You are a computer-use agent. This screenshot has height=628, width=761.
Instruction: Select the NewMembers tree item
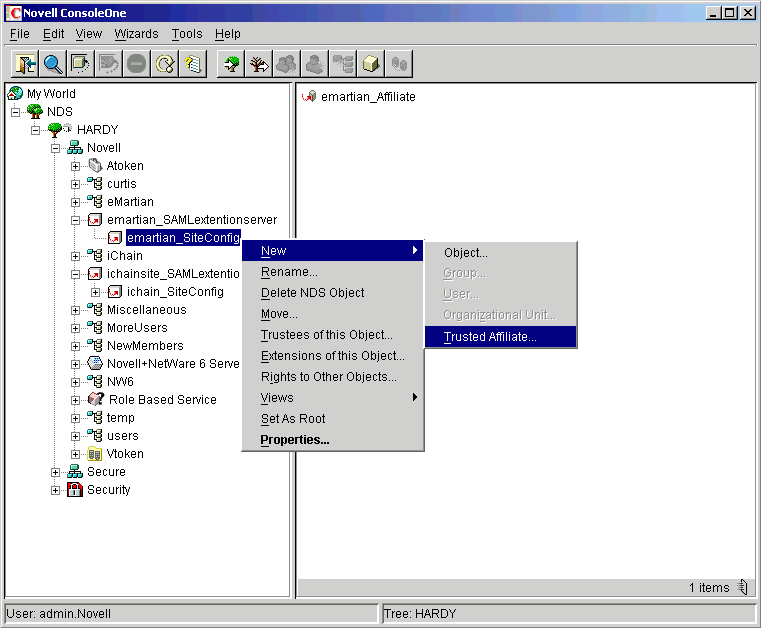tap(145, 346)
